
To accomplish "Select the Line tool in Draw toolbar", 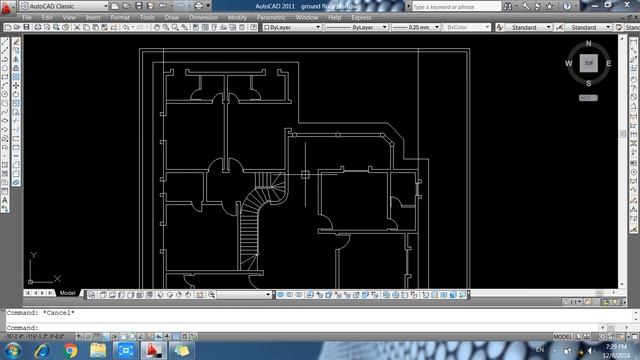I will click(x=5, y=42).
